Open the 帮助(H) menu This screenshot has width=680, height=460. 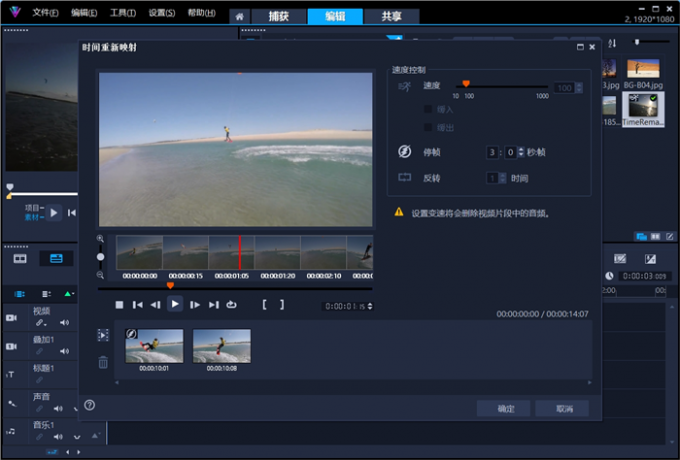[x=201, y=13]
